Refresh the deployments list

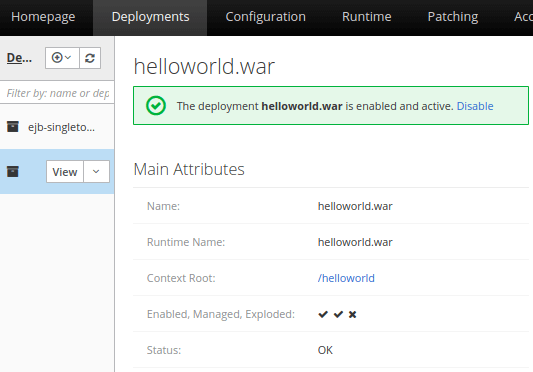pos(90,58)
